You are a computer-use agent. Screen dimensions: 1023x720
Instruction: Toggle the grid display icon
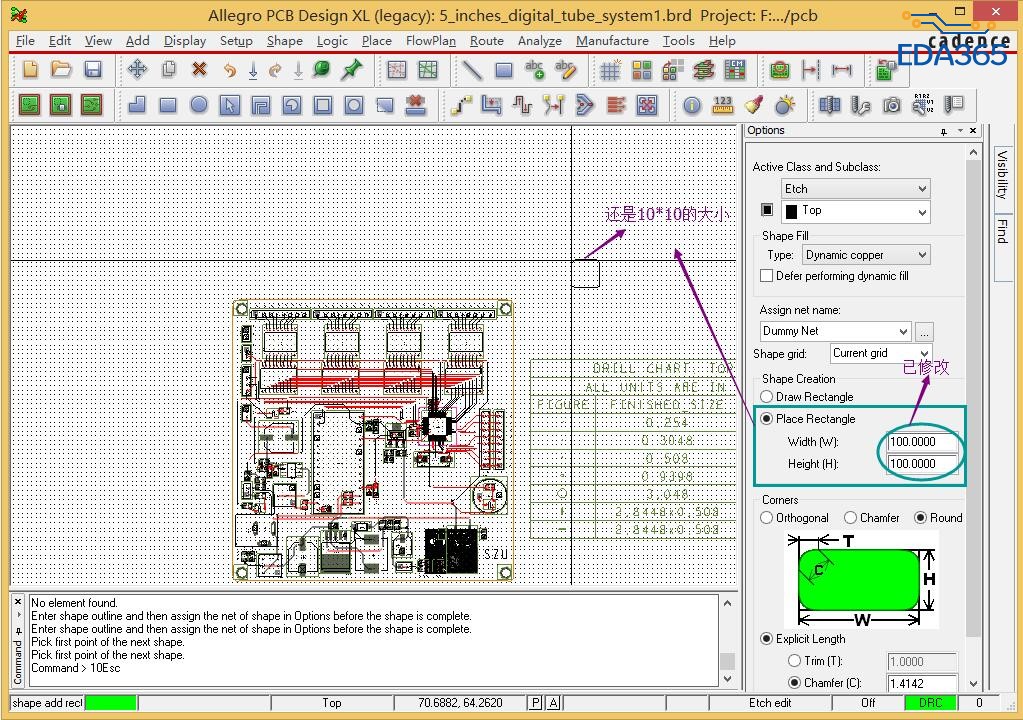pyautogui.click(x=610, y=69)
